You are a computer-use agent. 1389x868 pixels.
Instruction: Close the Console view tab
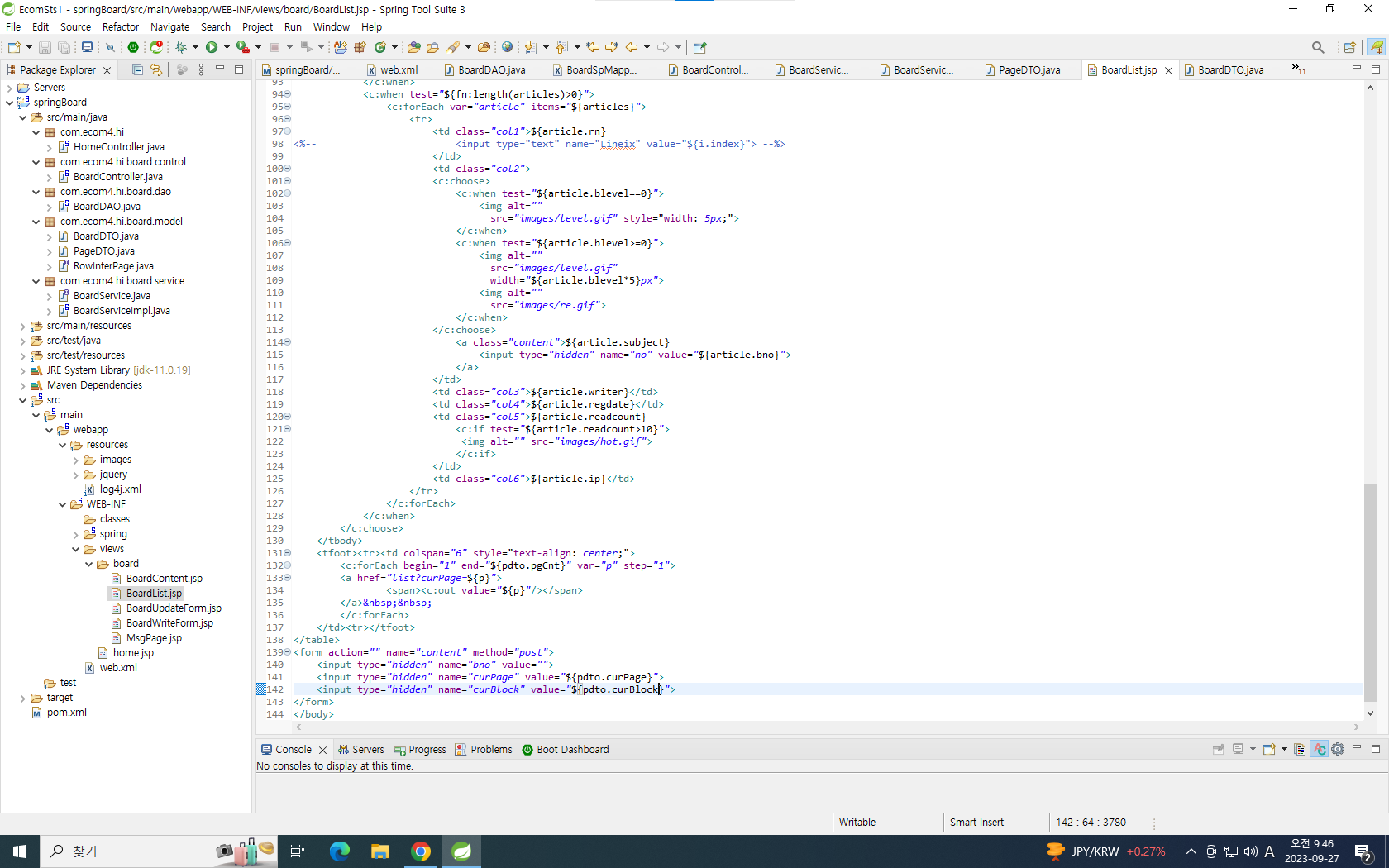pos(322,750)
